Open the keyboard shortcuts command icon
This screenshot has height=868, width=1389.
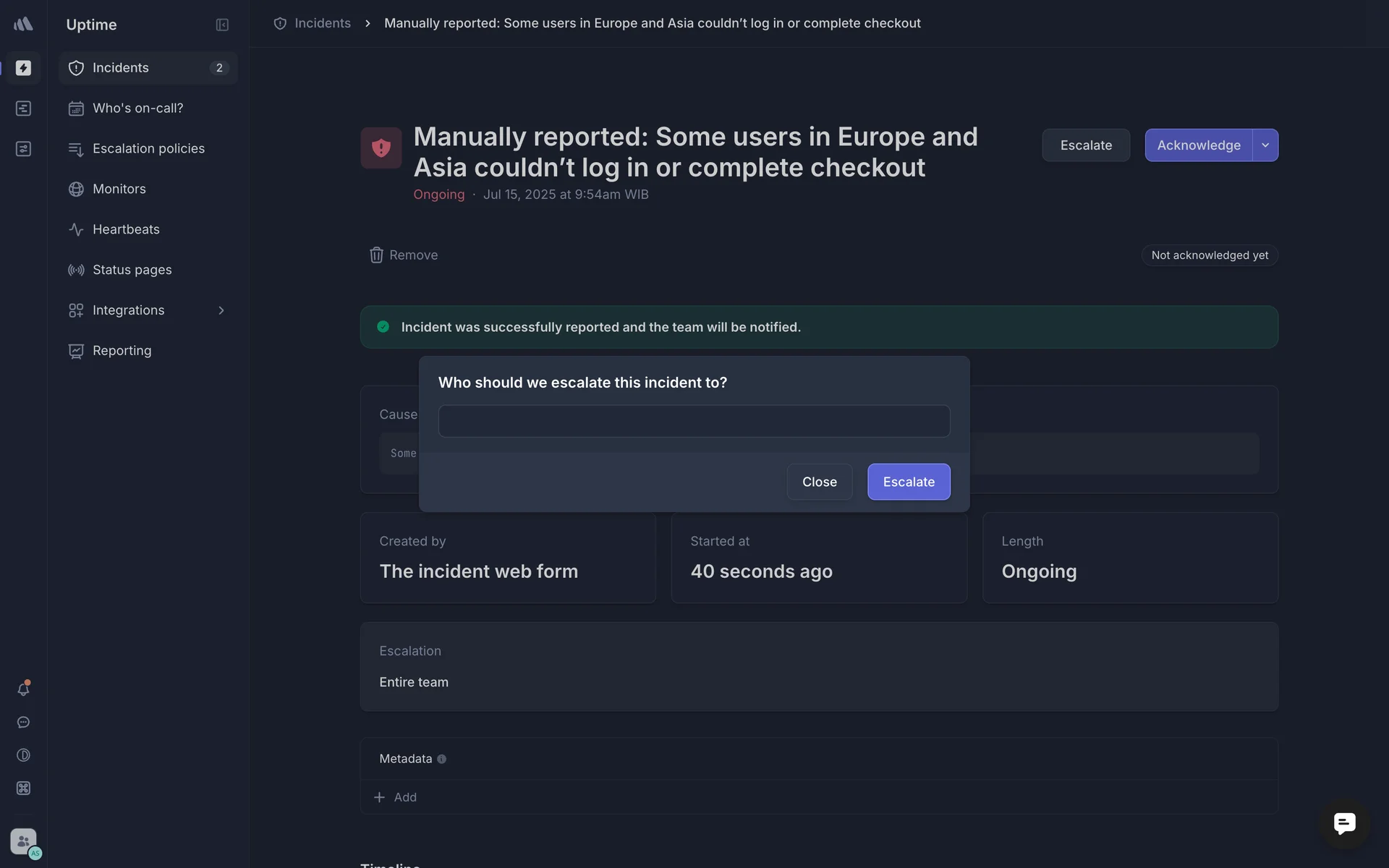[x=23, y=788]
